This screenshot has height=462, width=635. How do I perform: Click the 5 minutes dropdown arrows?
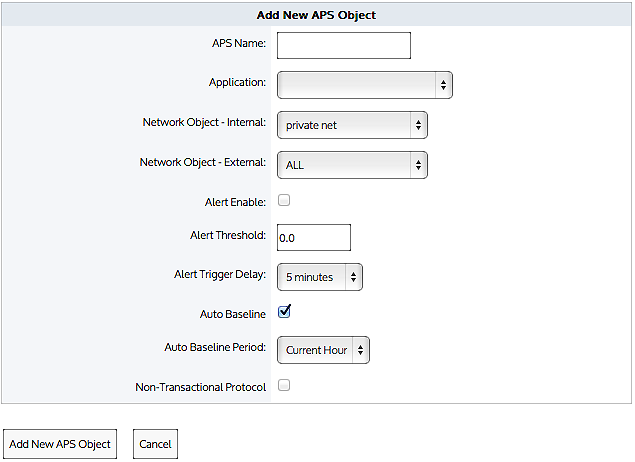point(354,277)
